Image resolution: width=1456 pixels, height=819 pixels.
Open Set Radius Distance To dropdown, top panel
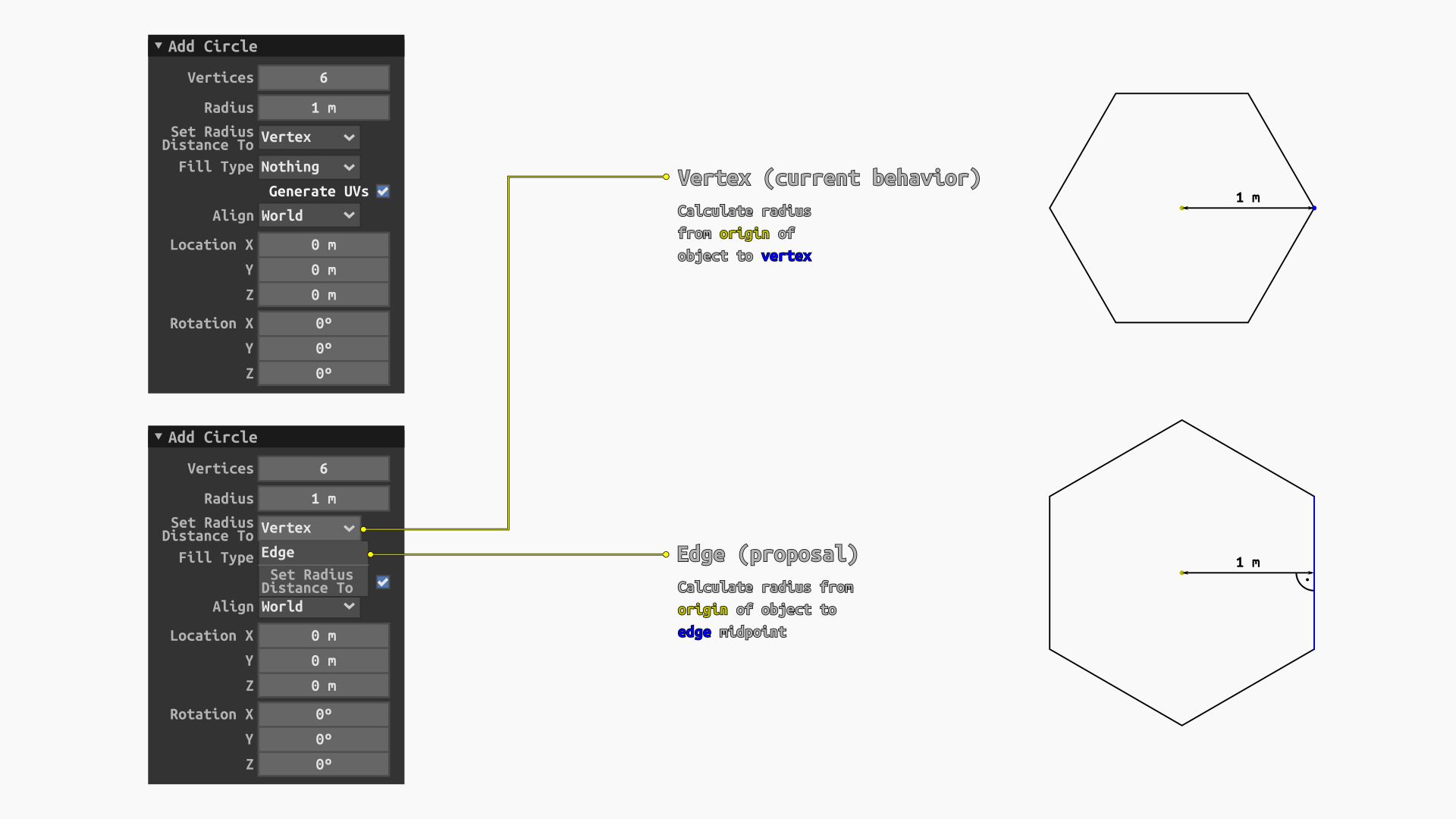(309, 137)
